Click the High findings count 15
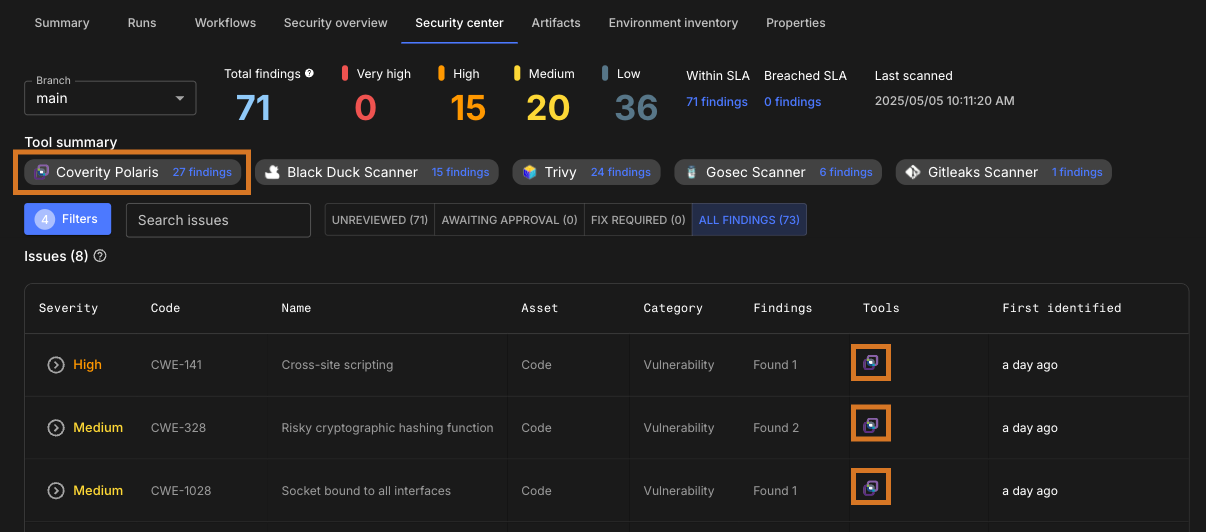Screen dimensions: 1206x532 click(x=467, y=107)
